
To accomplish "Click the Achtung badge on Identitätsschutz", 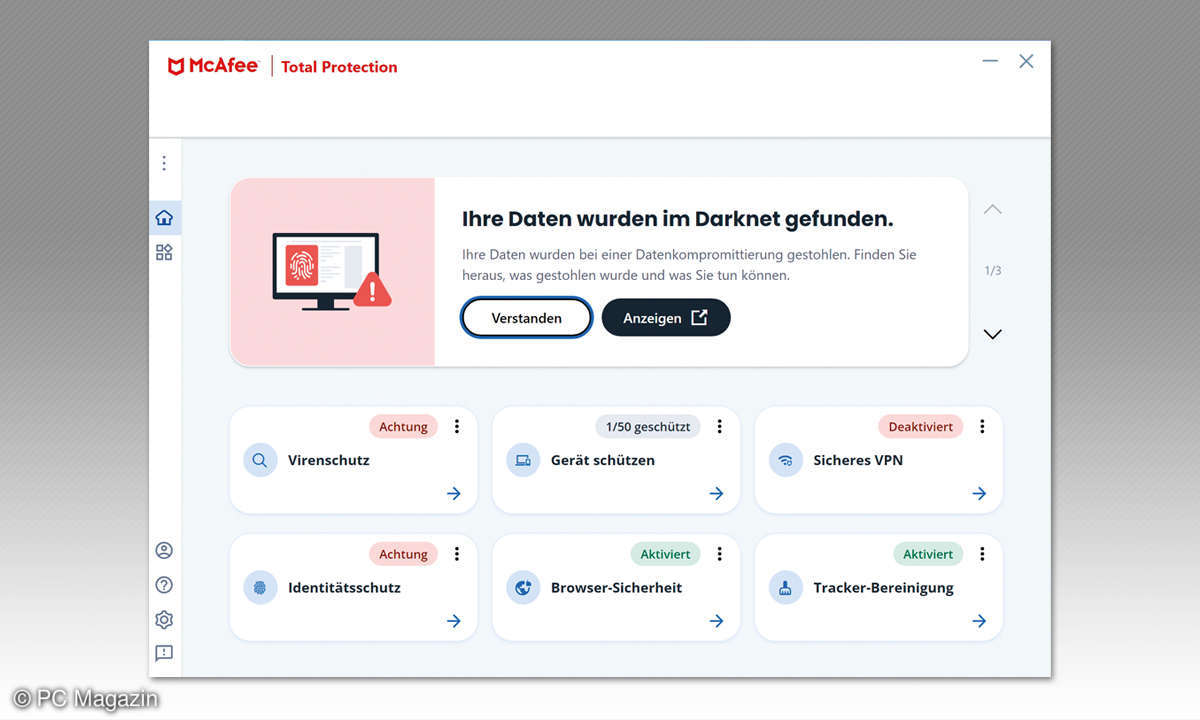I will click(404, 553).
